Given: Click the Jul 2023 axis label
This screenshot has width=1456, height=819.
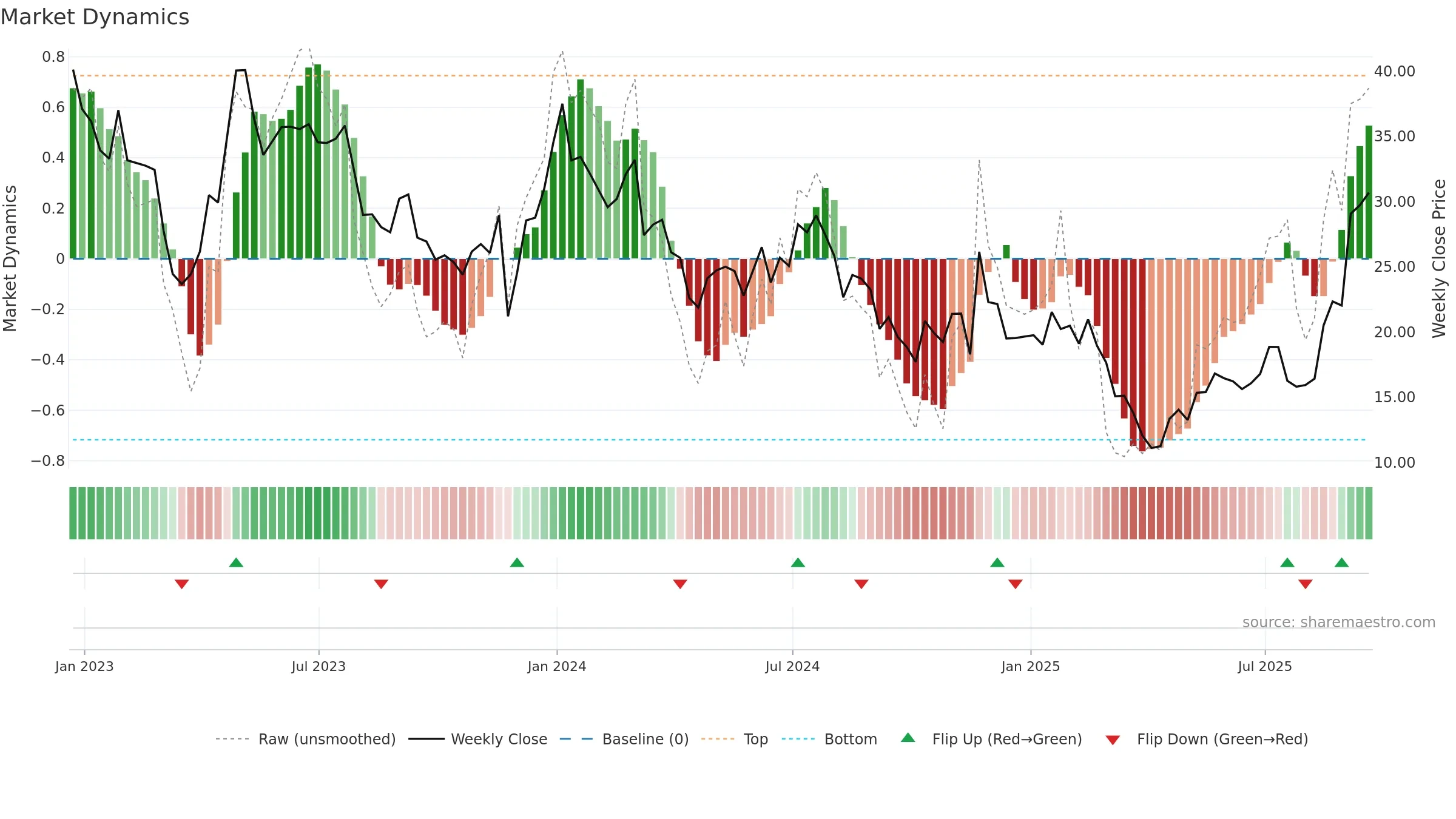Looking at the screenshot, I should pyautogui.click(x=318, y=666).
